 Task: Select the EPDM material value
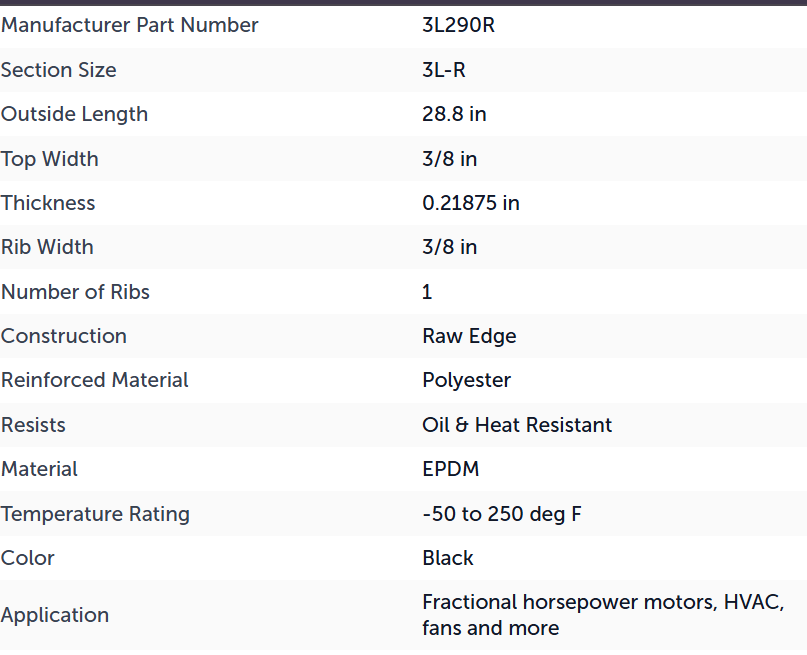coord(451,469)
